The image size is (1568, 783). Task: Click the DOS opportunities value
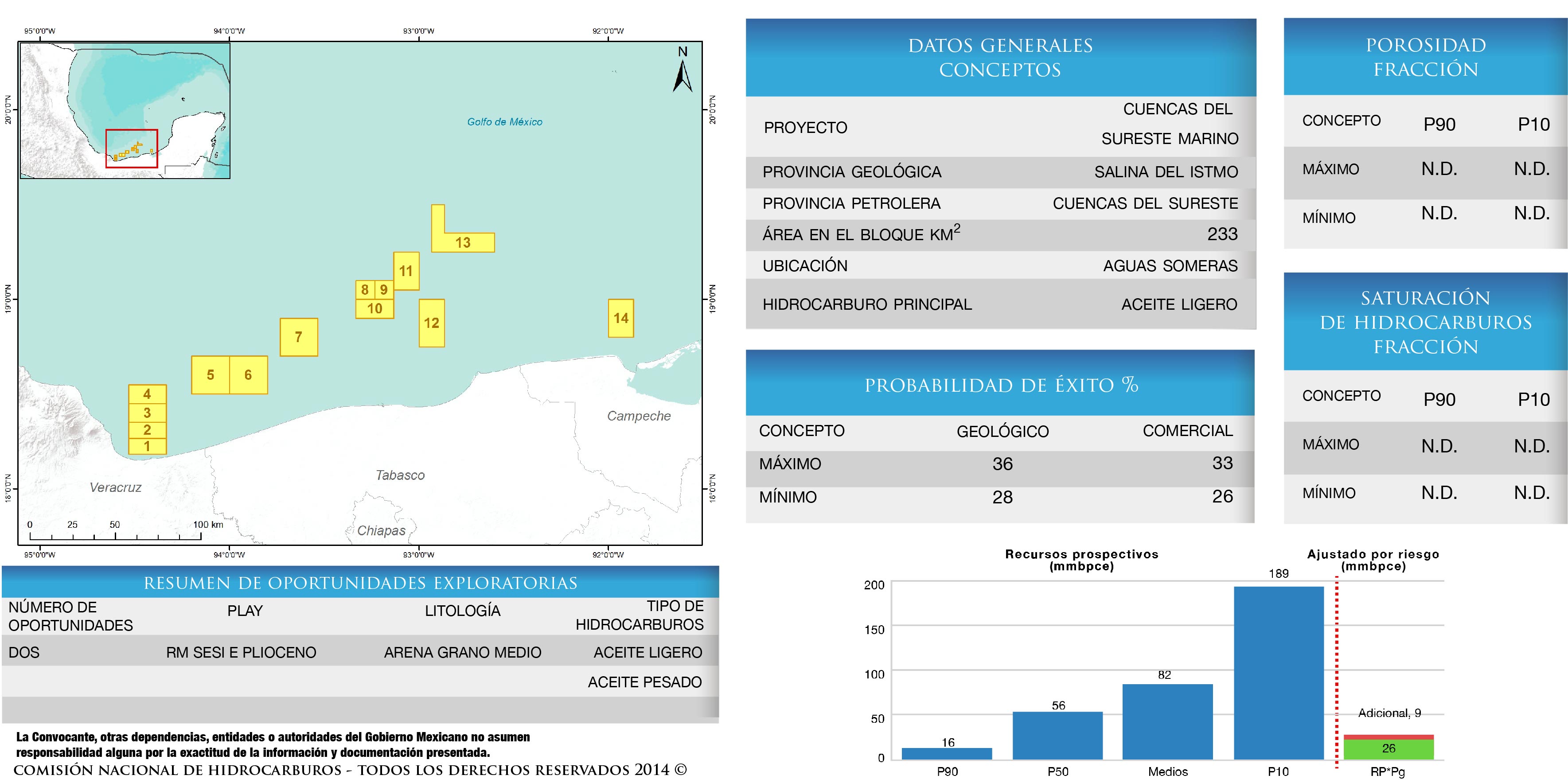(x=24, y=653)
